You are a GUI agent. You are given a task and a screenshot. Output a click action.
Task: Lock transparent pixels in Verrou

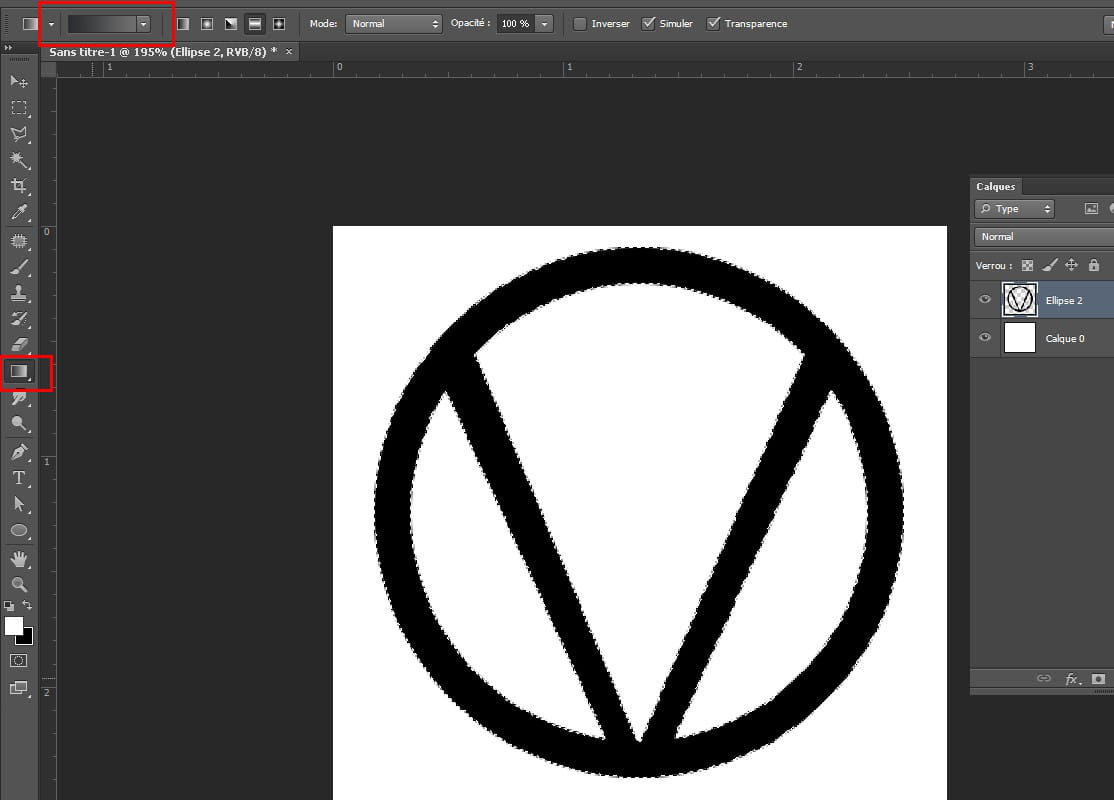point(1027,266)
